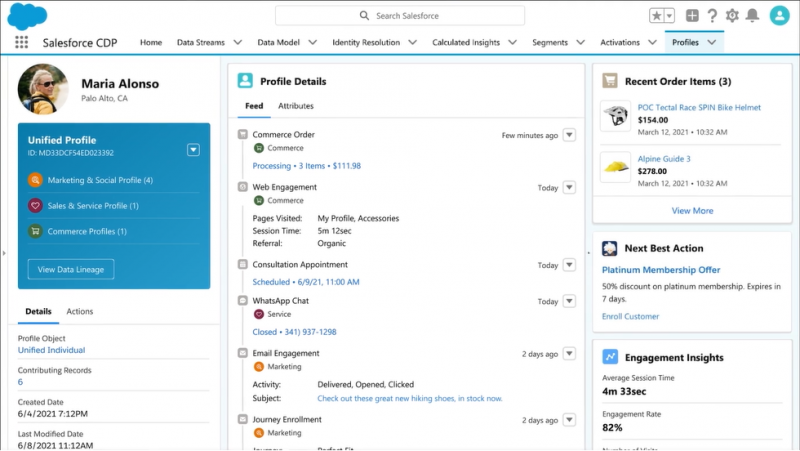
Task: Click the Profile Details header icon
Action: coord(245,81)
